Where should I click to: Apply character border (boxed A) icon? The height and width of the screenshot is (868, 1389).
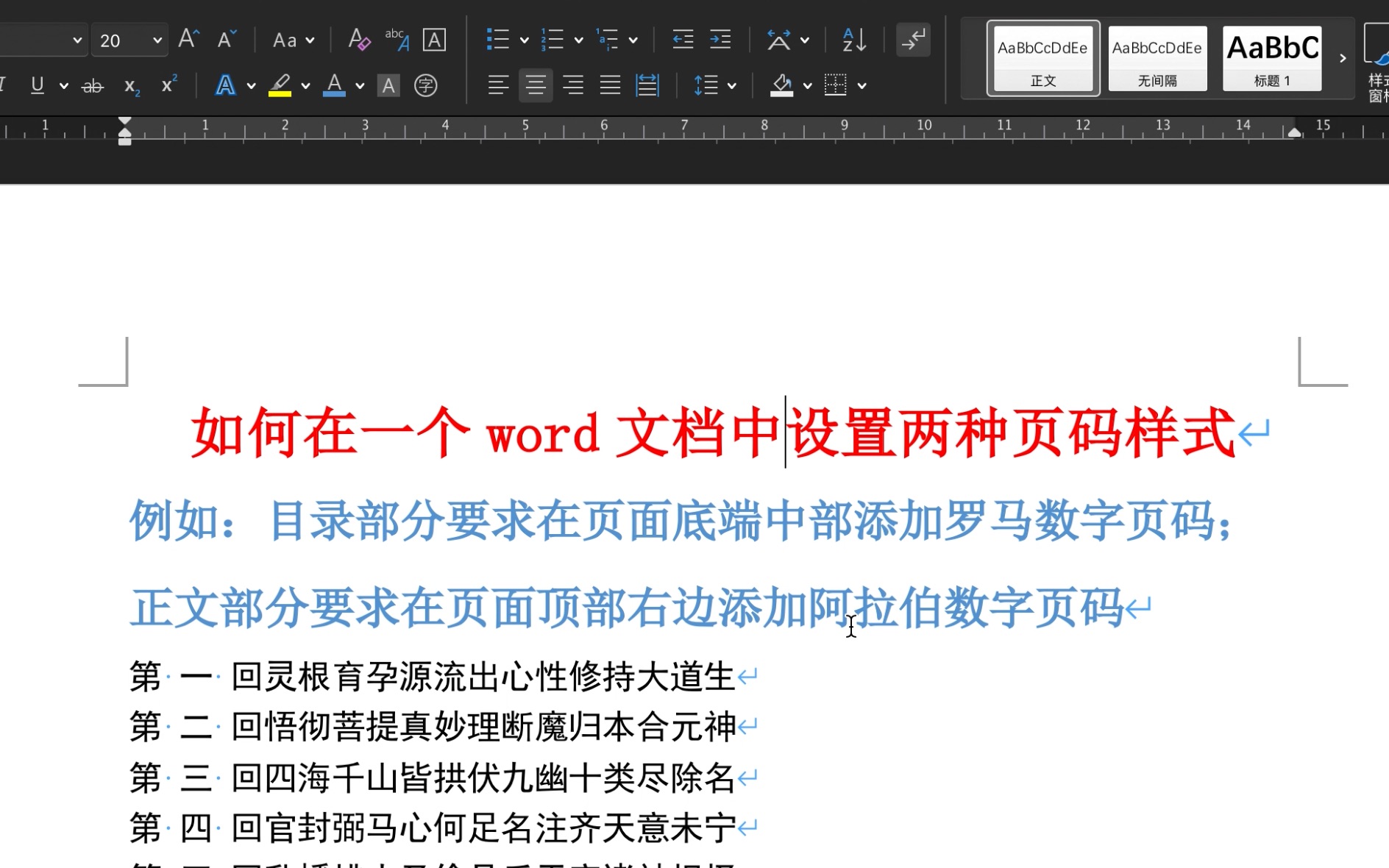click(434, 40)
